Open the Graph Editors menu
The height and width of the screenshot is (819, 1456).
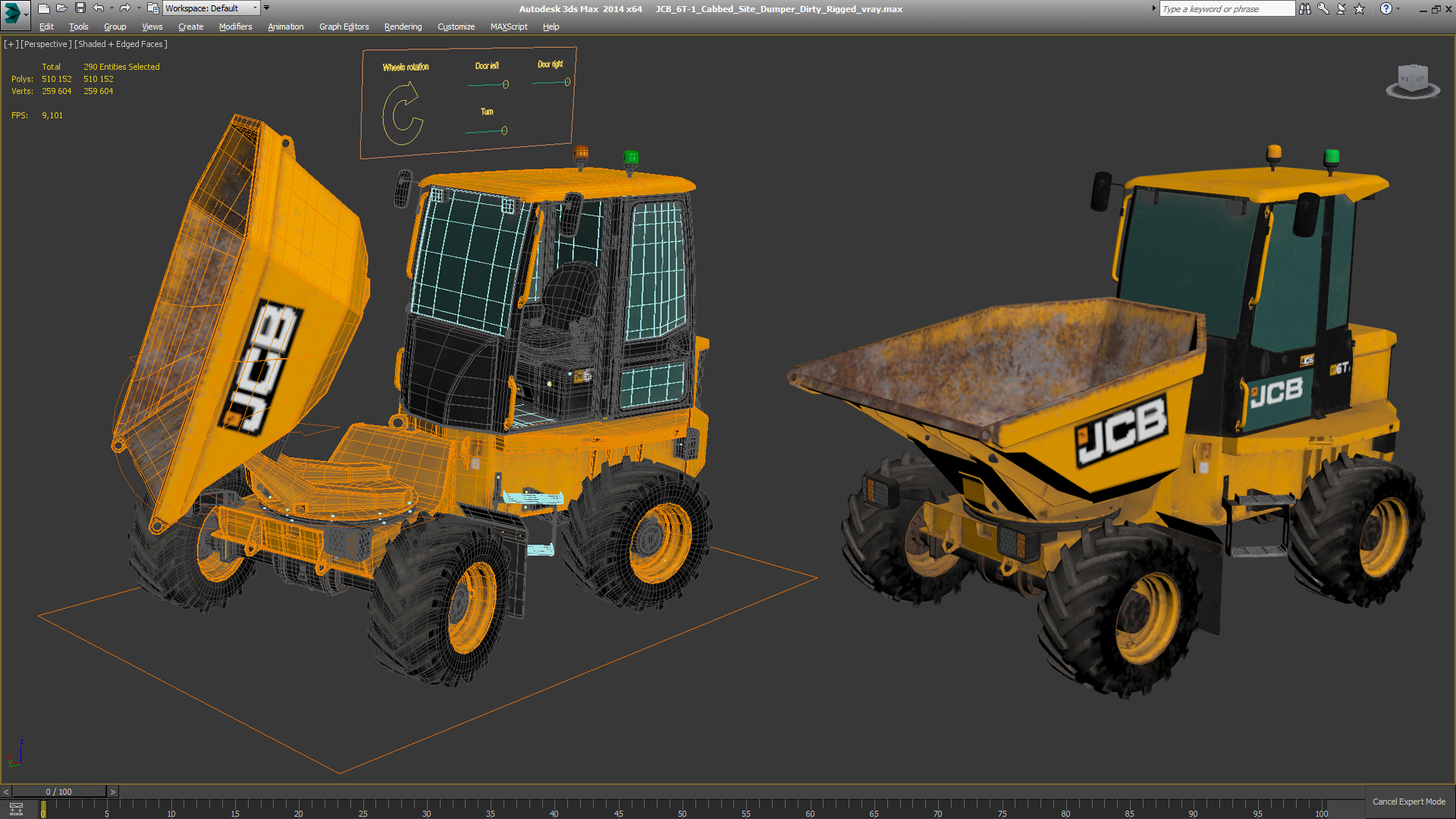pyautogui.click(x=344, y=27)
